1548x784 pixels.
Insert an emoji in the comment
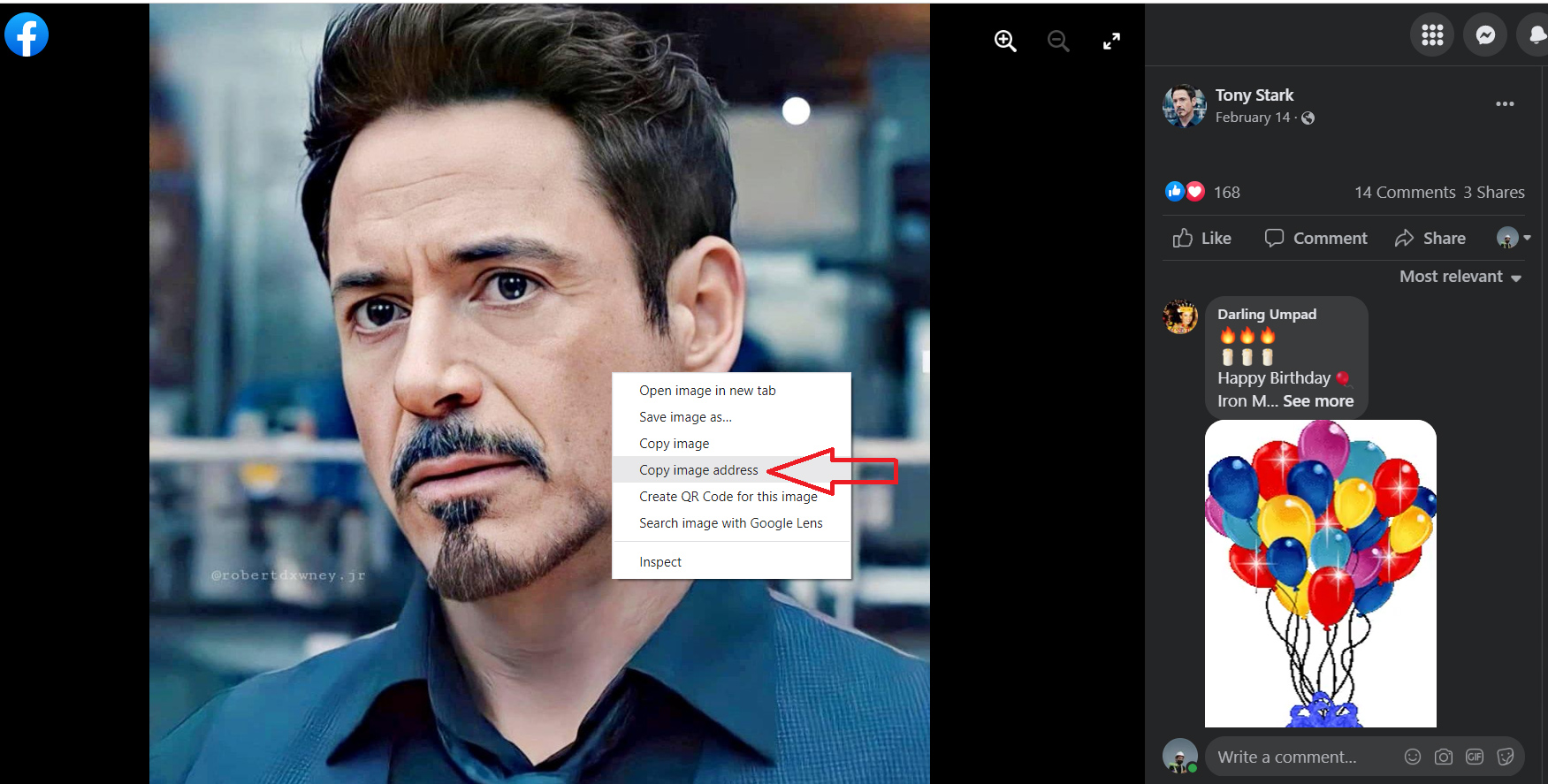[x=1413, y=757]
